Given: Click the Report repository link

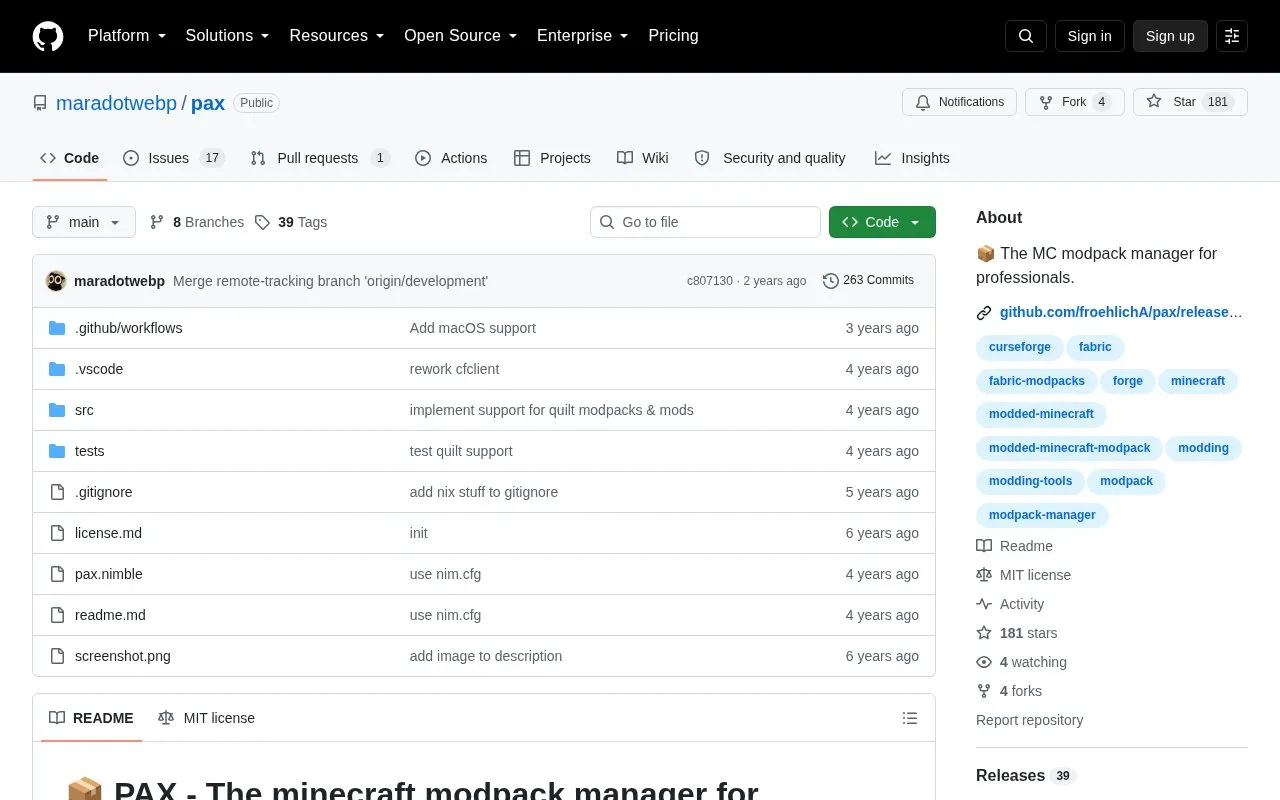Looking at the screenshot, I should (x=1029, y=720).
